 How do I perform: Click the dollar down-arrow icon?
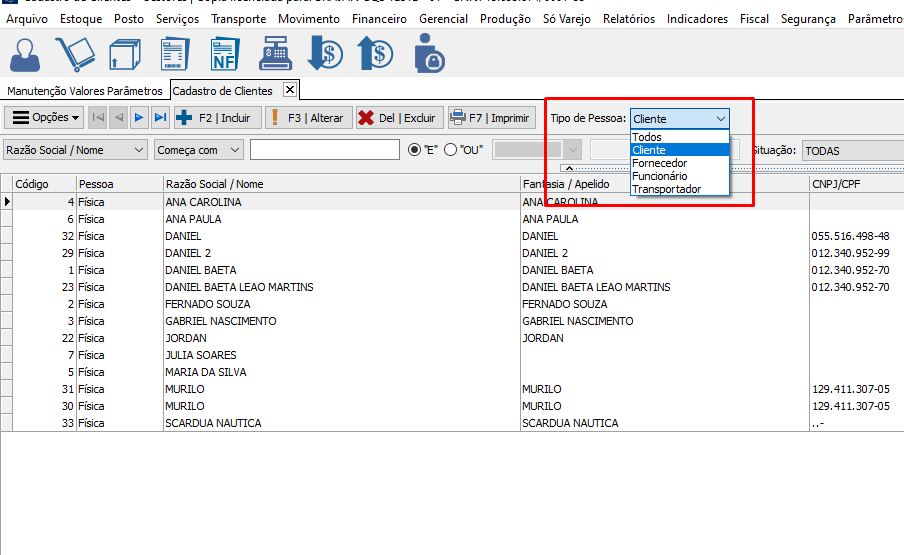click(325, 54)
